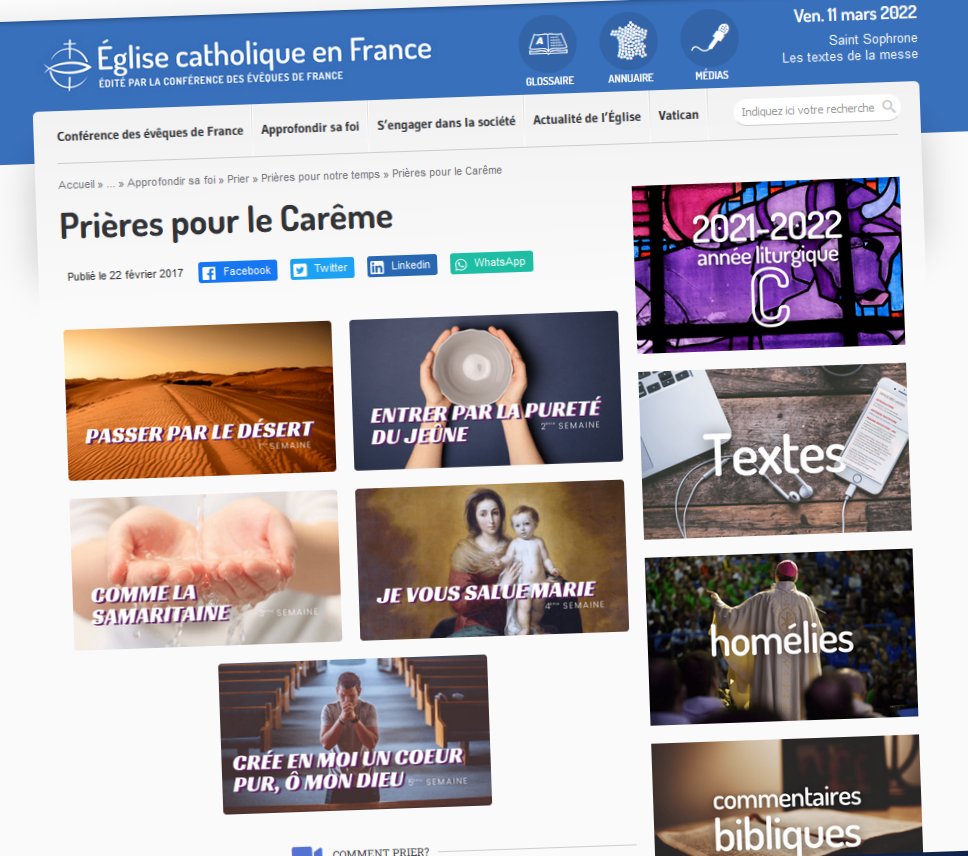Expand the breadcrumb ellipsis link
The image size is (968, 856).
(x=111, y=183)
